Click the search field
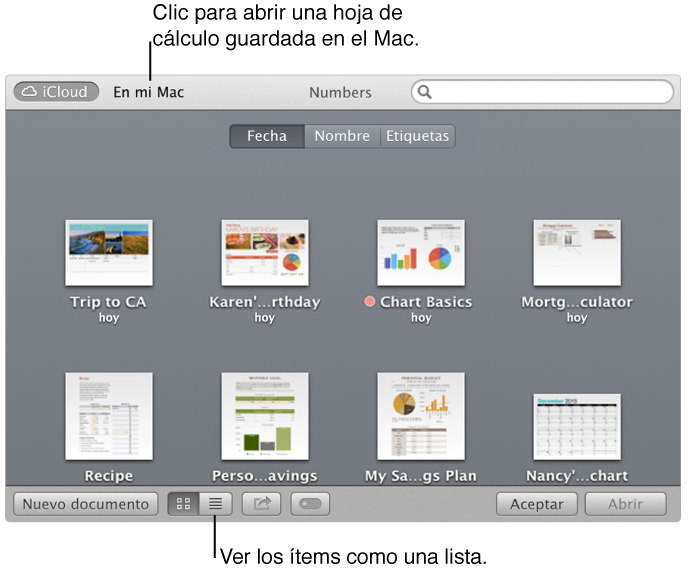Image resolution: width=690 pixels, height=576 pixels. [x=542, y=92]
